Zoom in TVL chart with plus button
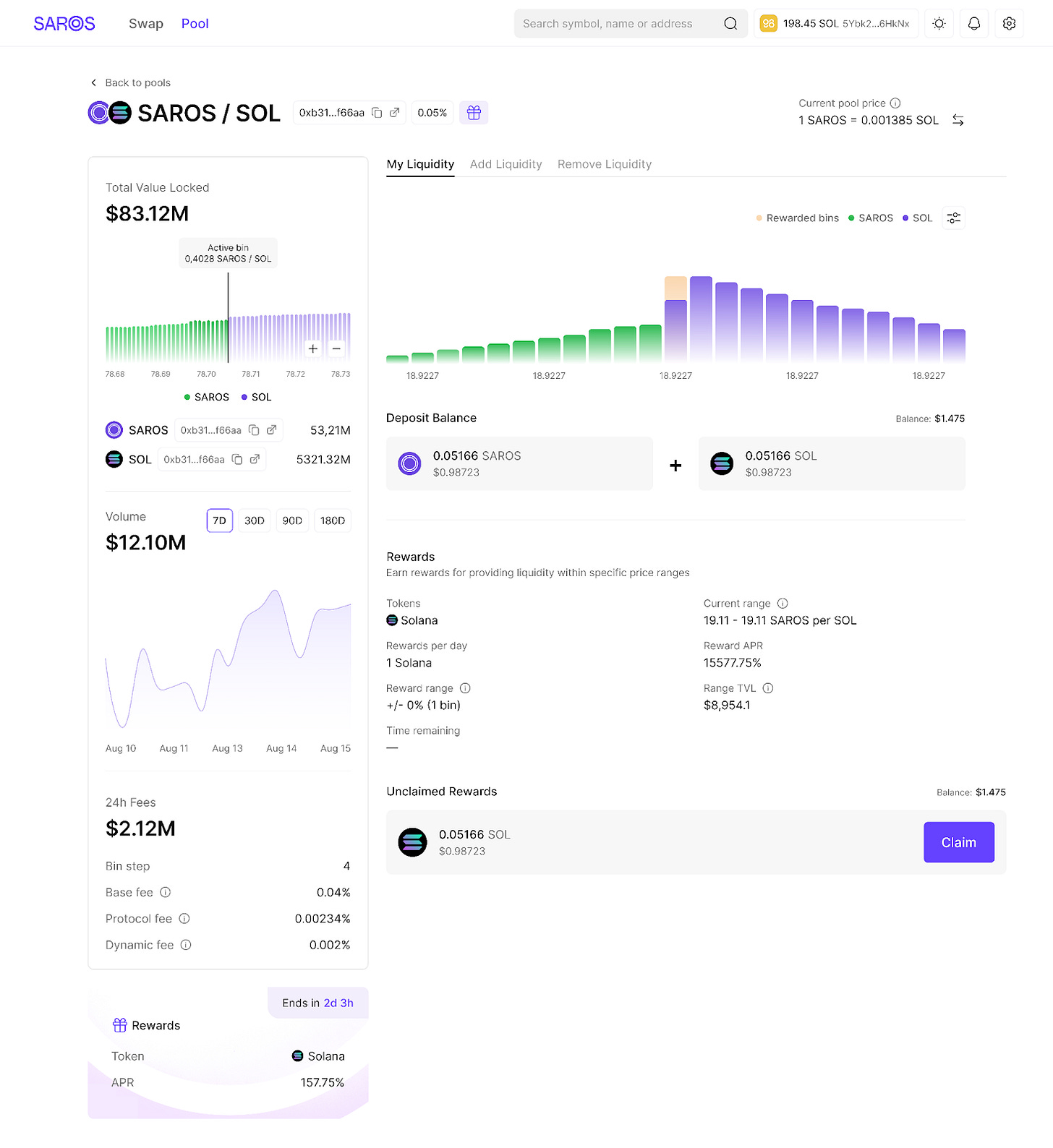This screenshot has width=1053, height=1148. [312, 348]
